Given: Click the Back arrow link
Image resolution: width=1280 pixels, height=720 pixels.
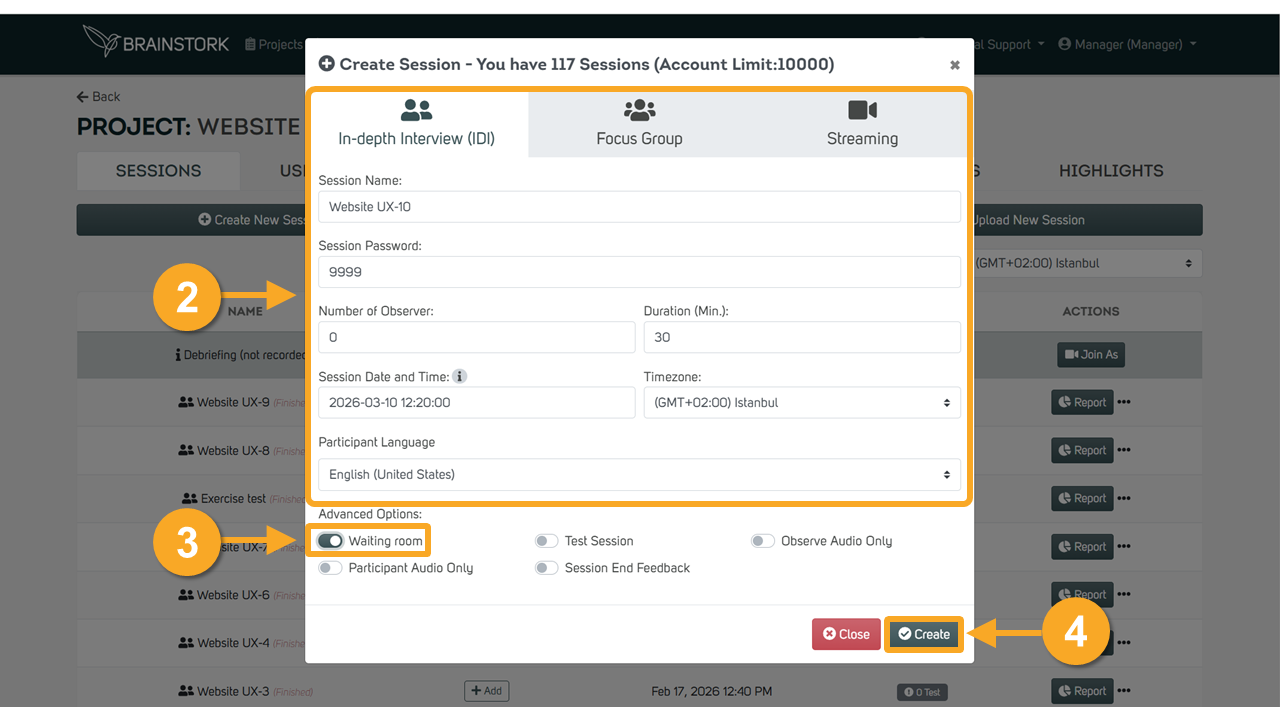Looking at the screenshot, I should 98,97.
